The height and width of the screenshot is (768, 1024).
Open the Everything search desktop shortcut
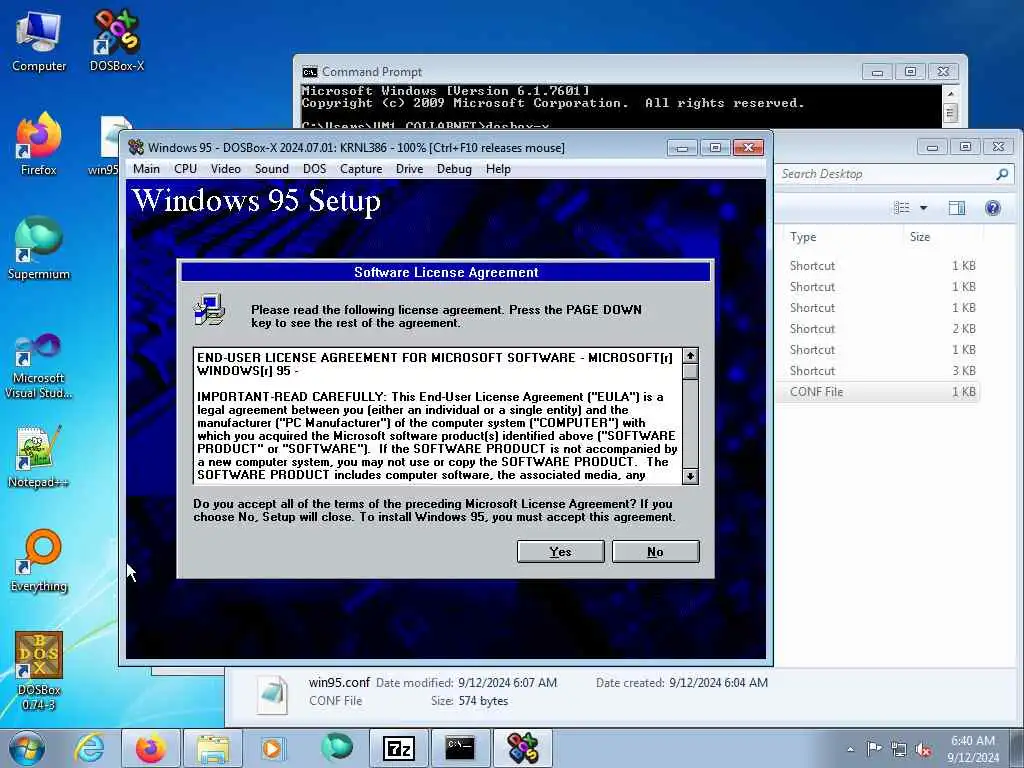click(39, 562)
